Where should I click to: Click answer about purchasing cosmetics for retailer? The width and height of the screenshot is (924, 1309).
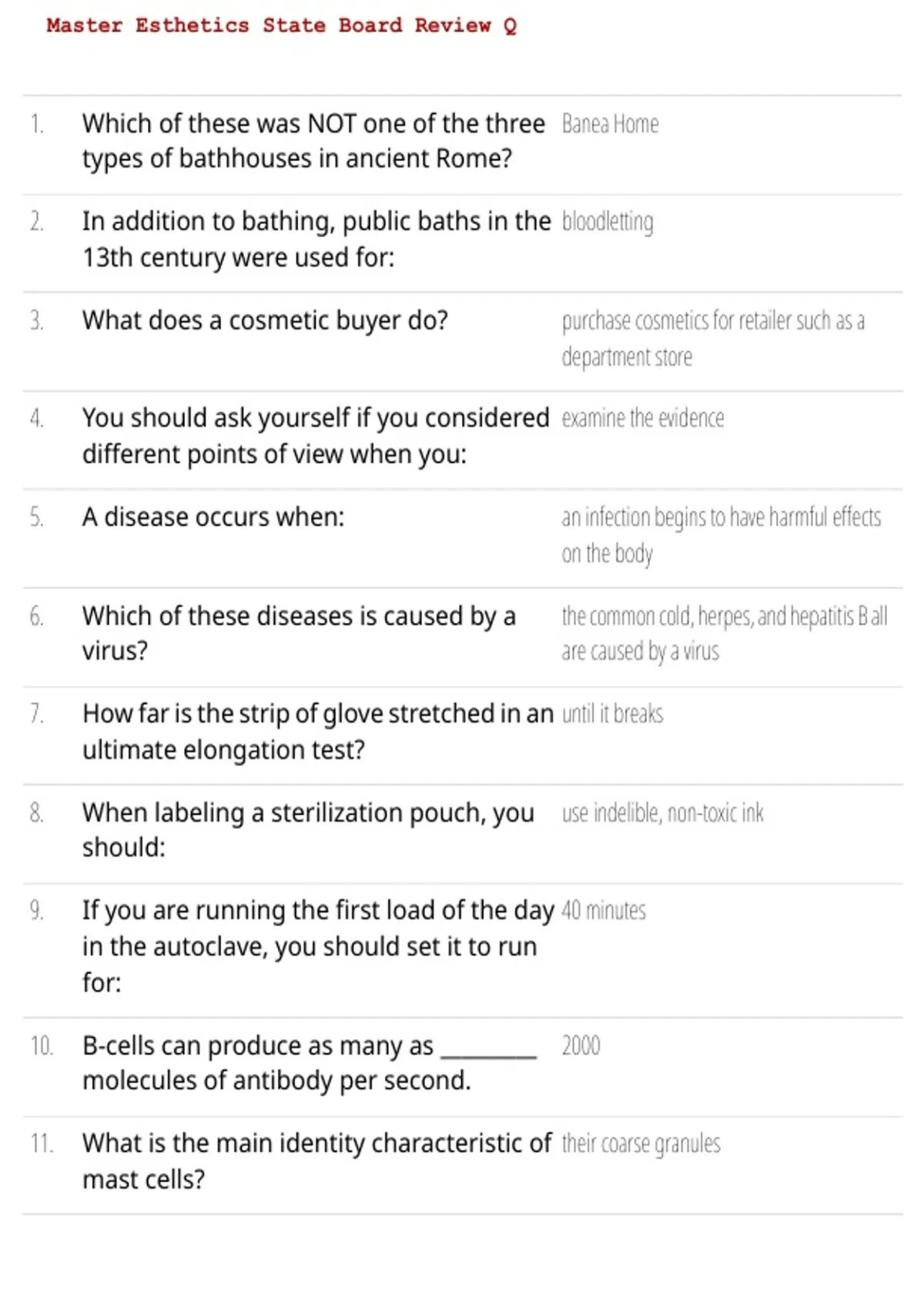click(713, 339)
